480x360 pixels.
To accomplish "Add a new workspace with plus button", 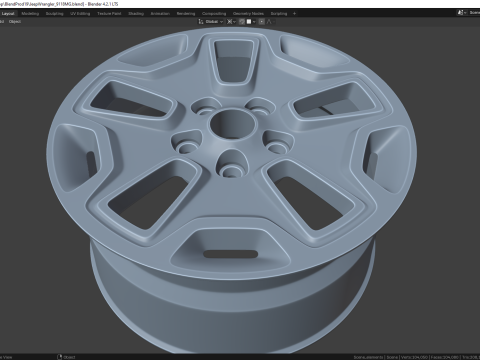I will click(294, 14).
